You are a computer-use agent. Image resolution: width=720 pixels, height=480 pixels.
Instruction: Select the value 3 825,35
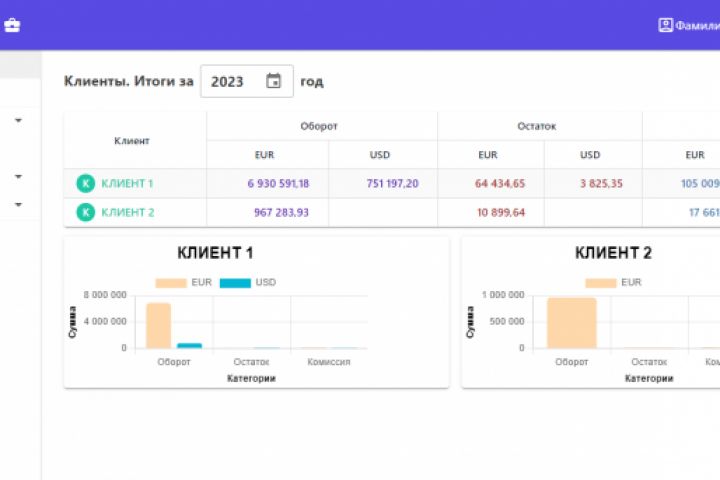pyautogui.click(x=601, y=183)
